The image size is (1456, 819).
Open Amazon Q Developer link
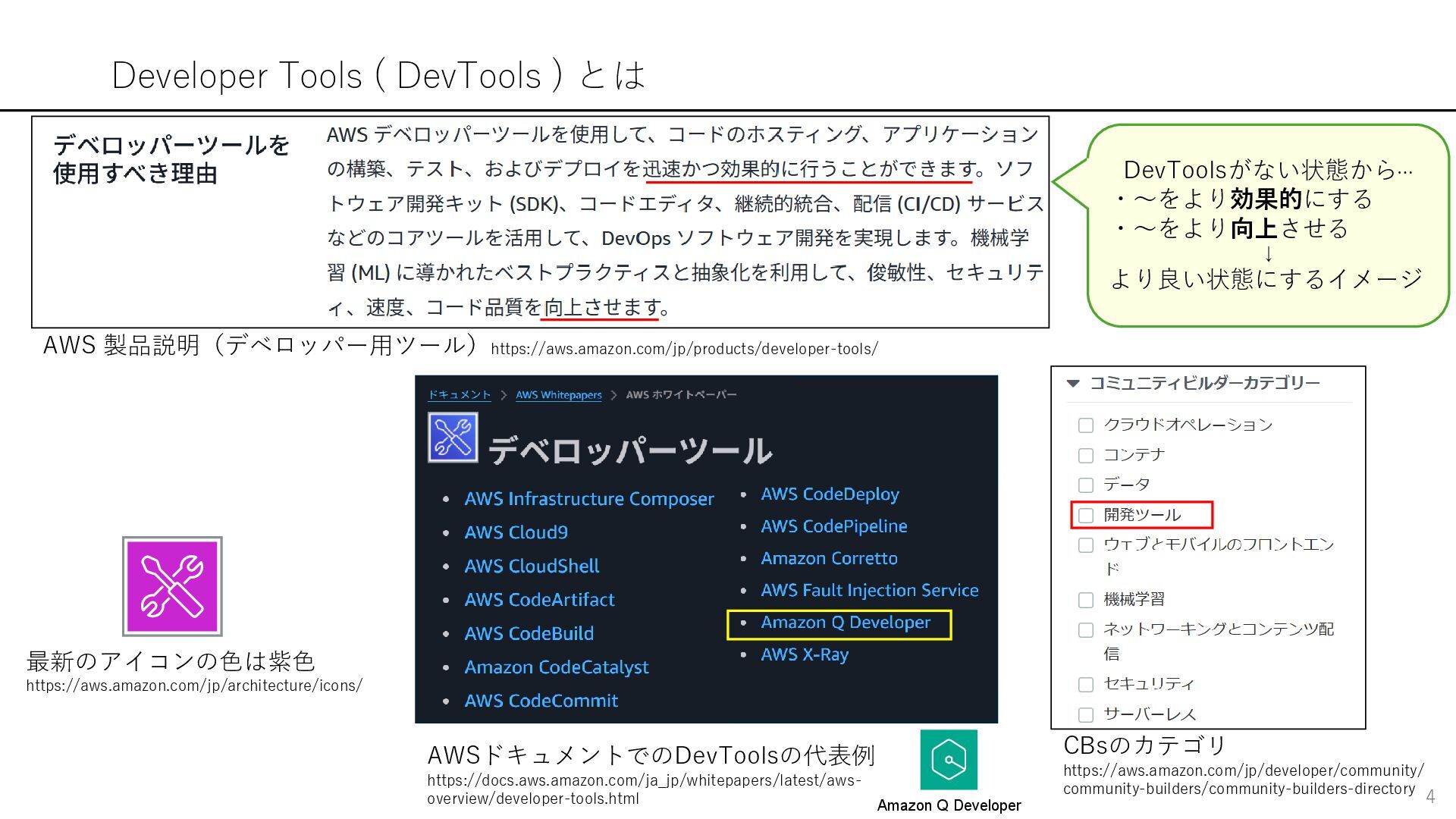tap(846, 623)
